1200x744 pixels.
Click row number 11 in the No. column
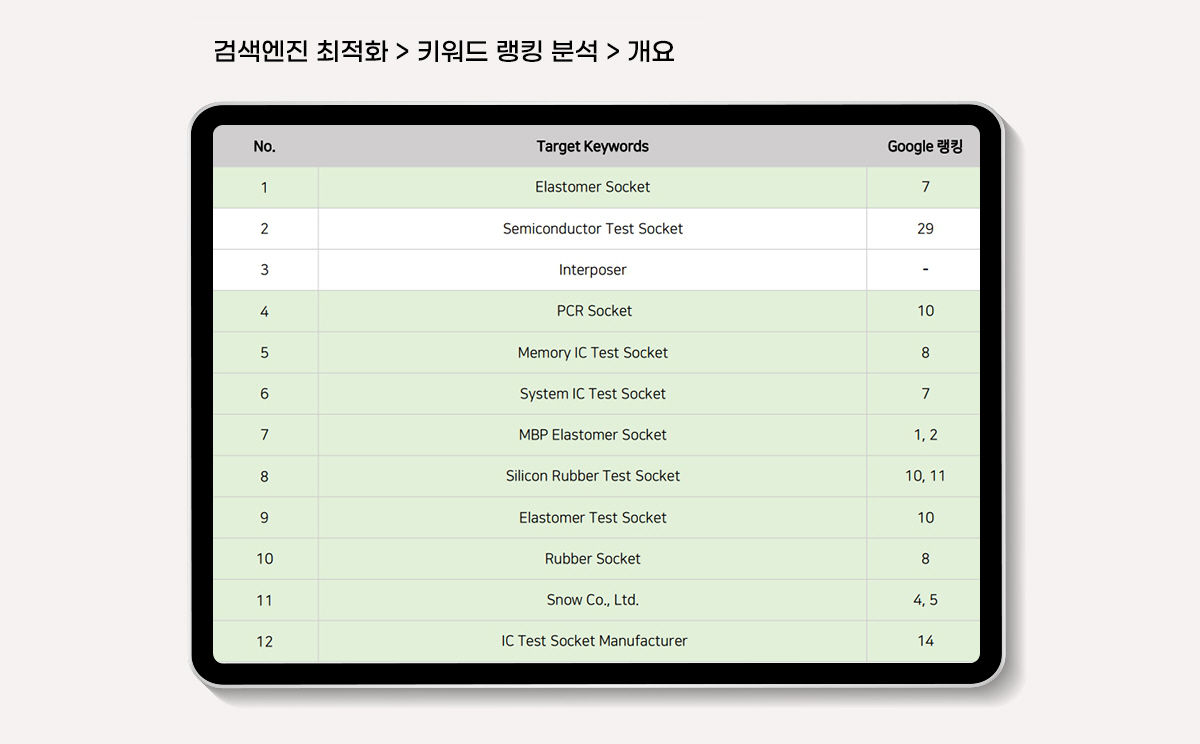click(x=264, y=600)
